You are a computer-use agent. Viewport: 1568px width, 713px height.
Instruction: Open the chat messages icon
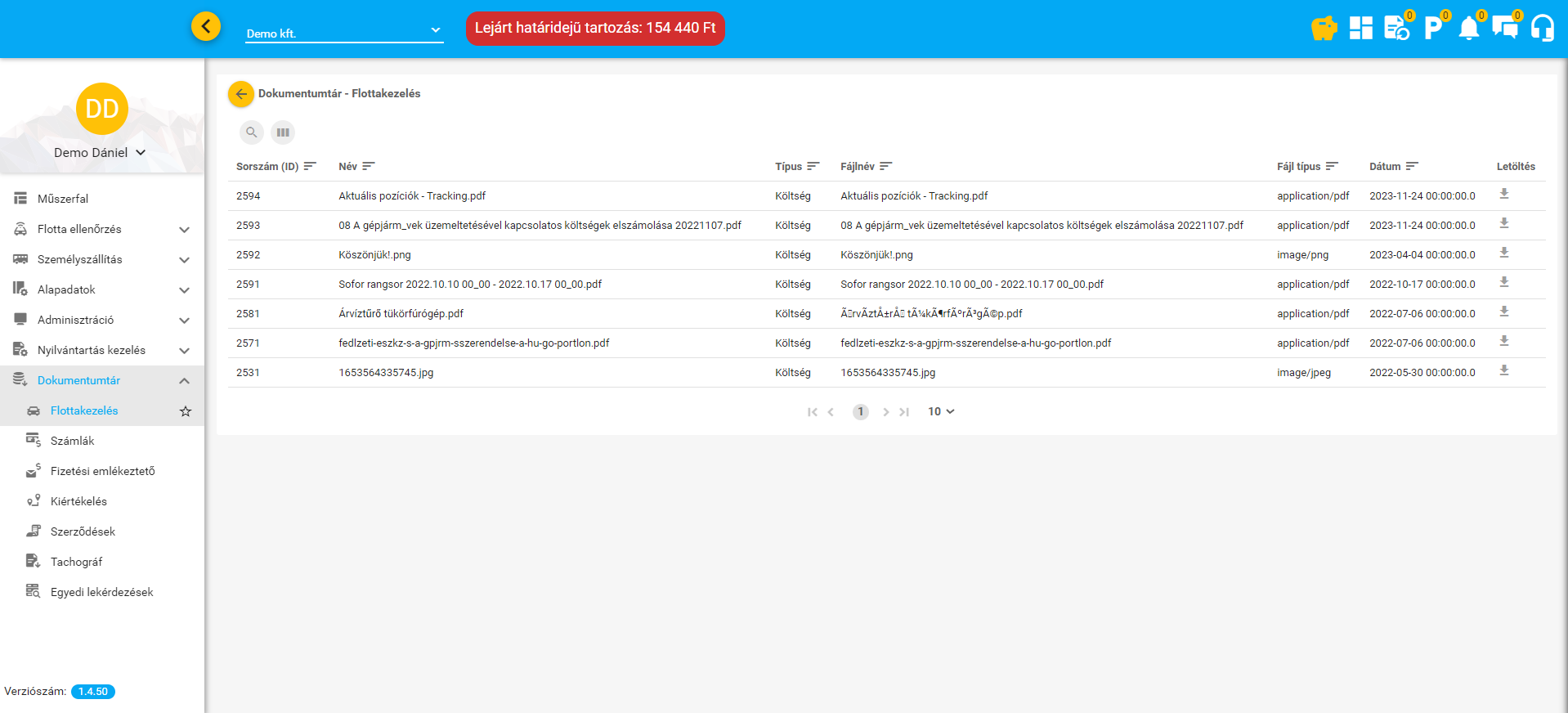pos(1504,29)
